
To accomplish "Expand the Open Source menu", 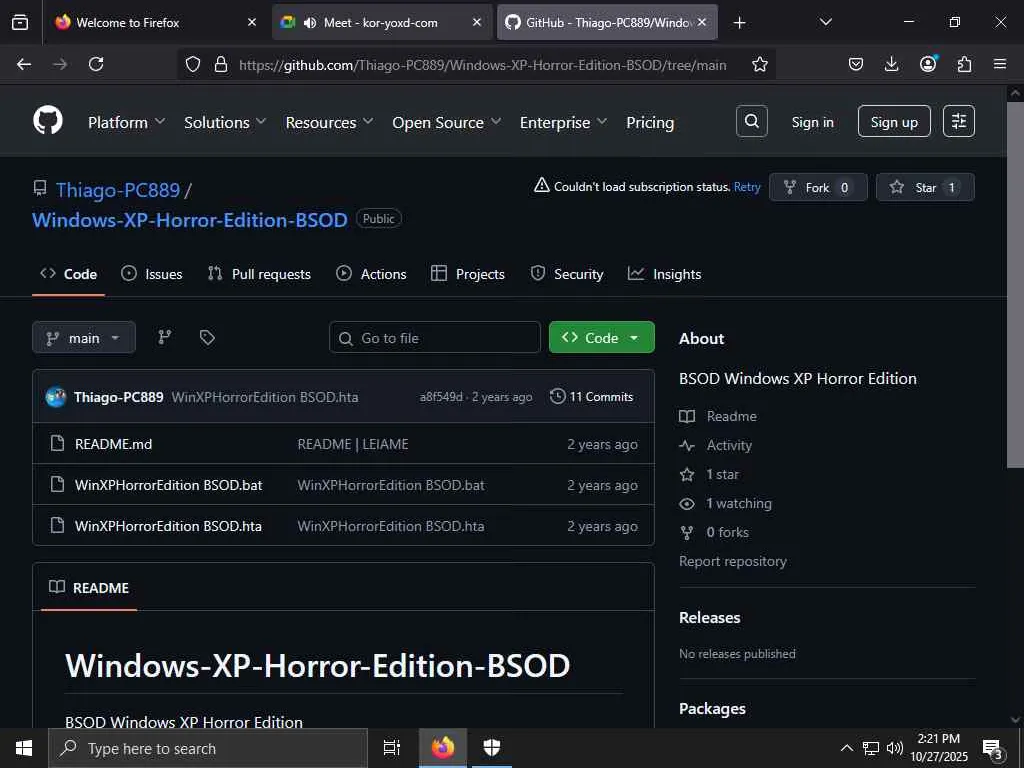I will coord(446,122).
